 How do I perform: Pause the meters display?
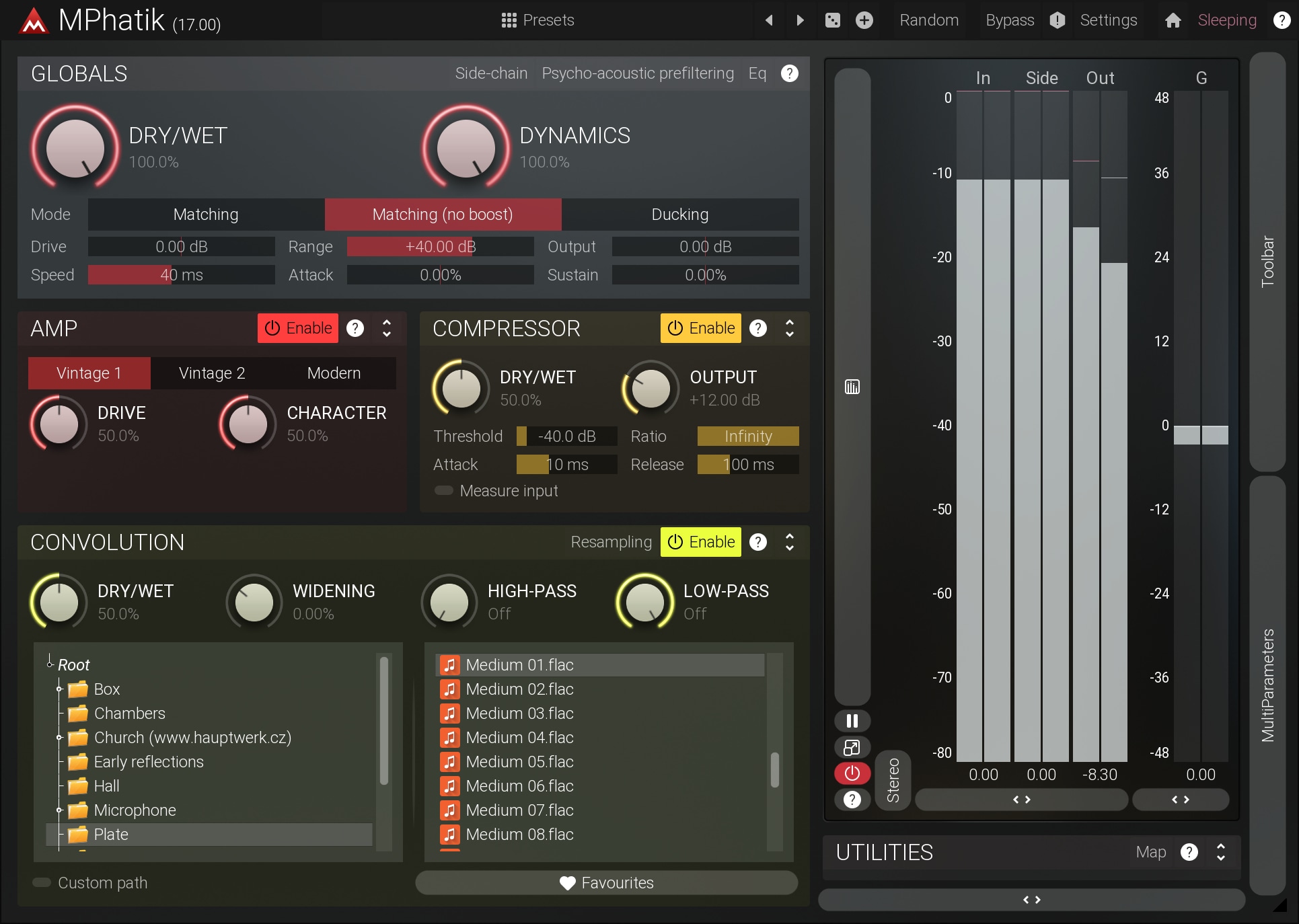click(852, 721)
